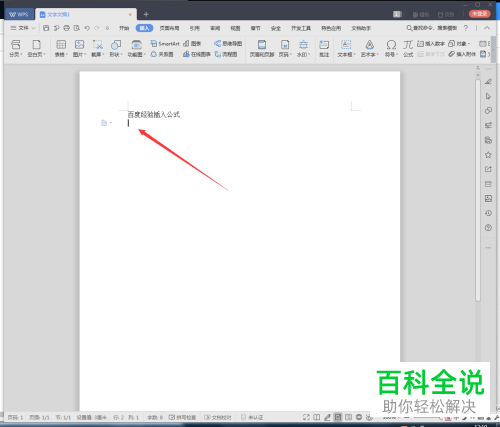Click the help question mark icon

466,28
